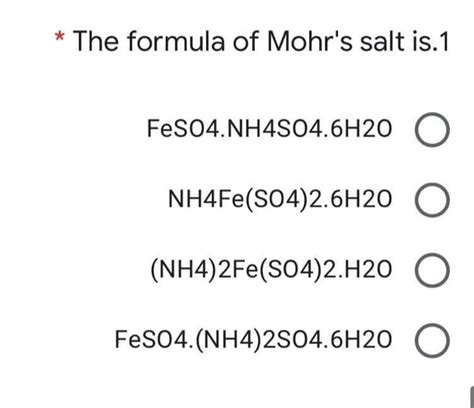Select the first answer option's circle
The width and height of the screenshot is (474, 408).
432,130
